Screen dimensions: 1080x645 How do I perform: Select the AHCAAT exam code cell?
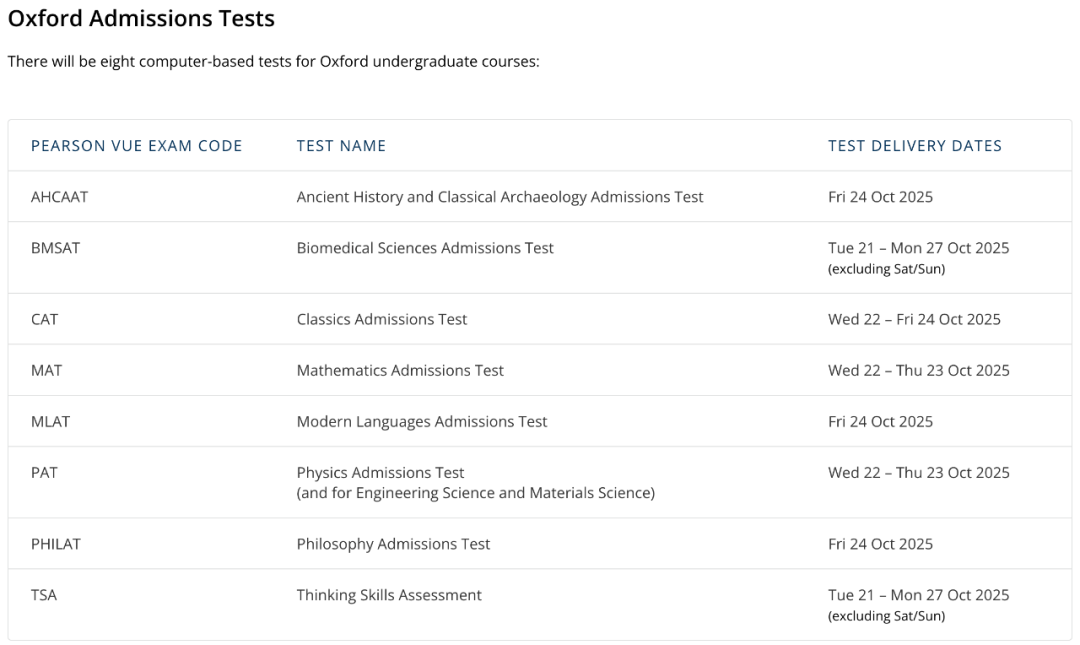[59, 197]
